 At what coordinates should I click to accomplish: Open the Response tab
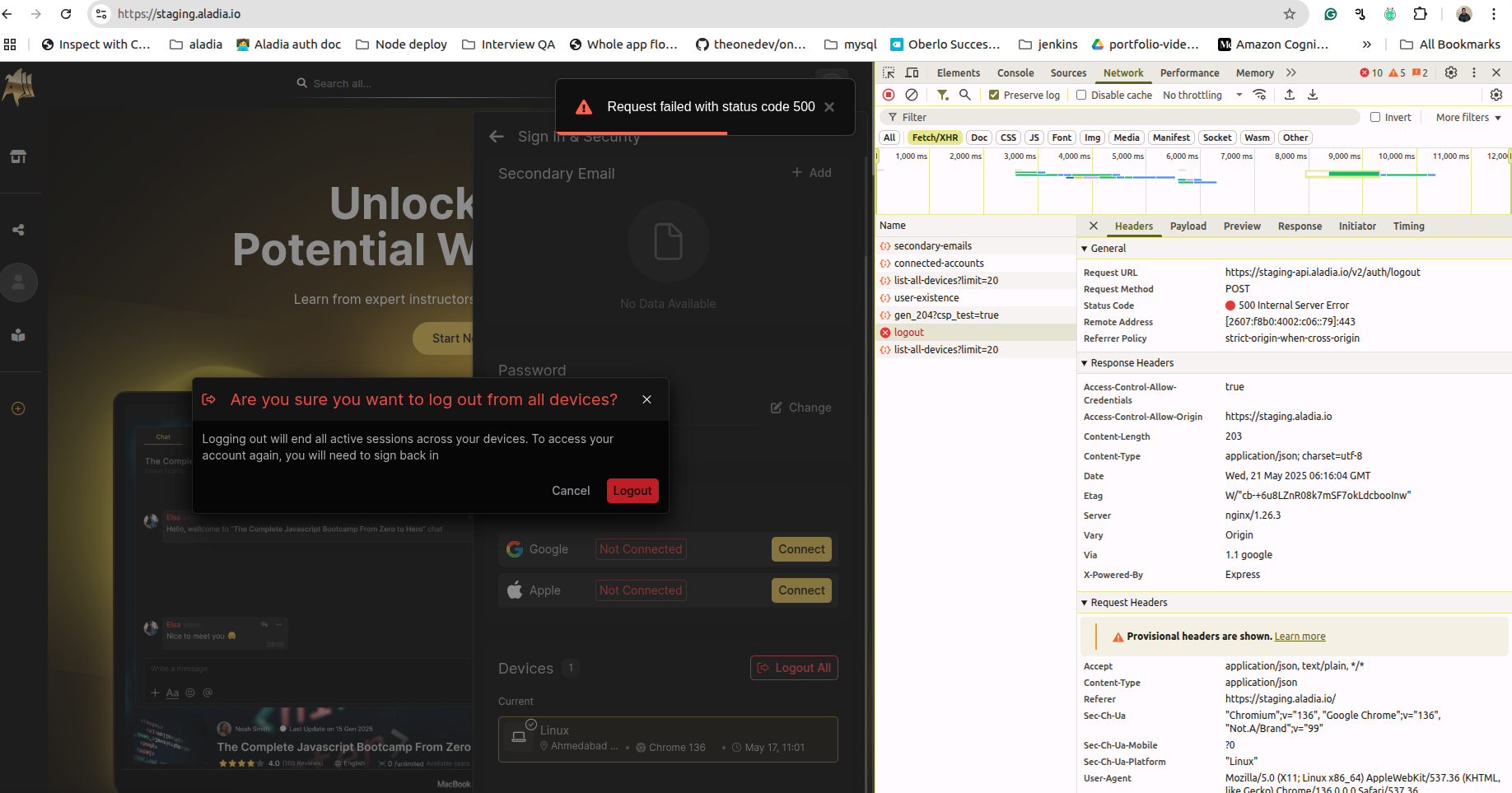(x=1300, y=226)
